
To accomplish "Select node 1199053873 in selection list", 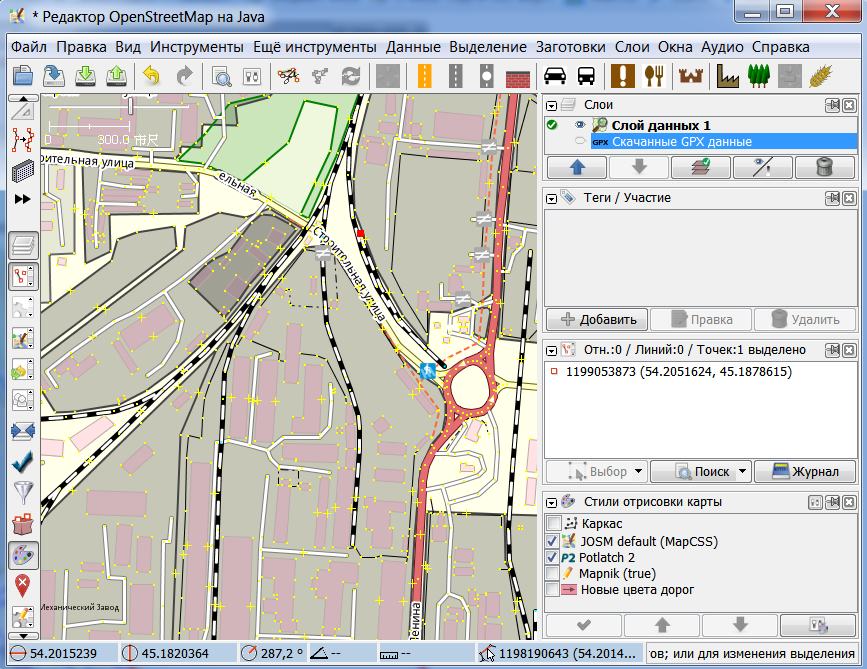I will (x=701, y=372).
